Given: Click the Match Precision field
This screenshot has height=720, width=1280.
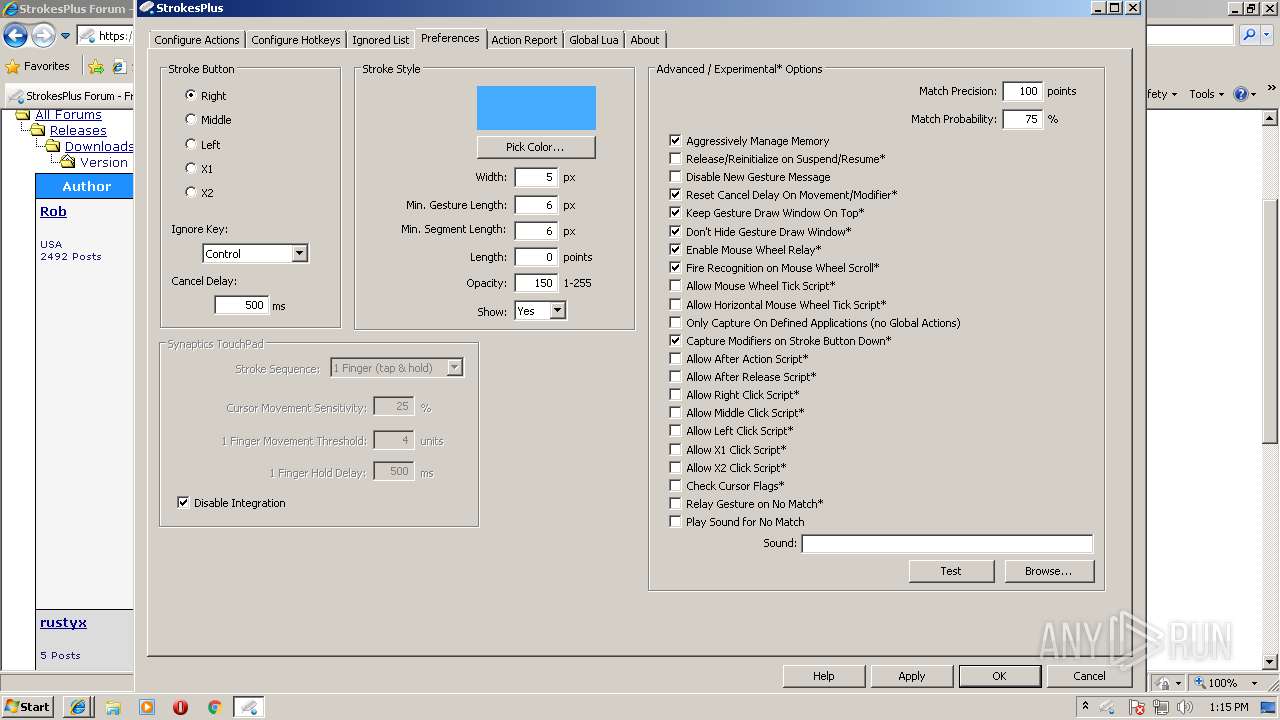Looking at the screenshot, I should (x=1022, y=91).
